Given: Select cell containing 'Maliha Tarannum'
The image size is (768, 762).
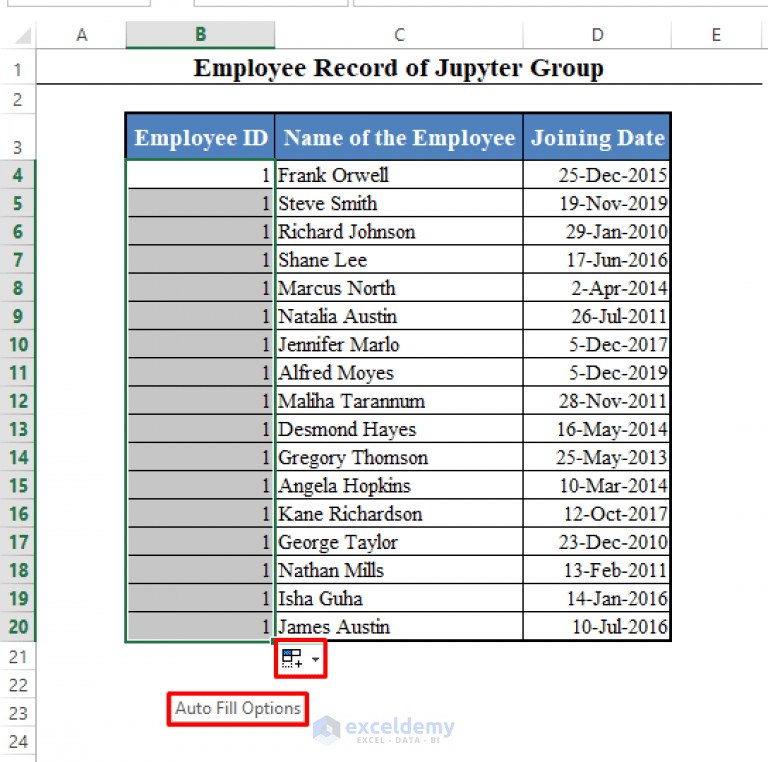Looking at the screenshot, I should (x=399, y=401).
